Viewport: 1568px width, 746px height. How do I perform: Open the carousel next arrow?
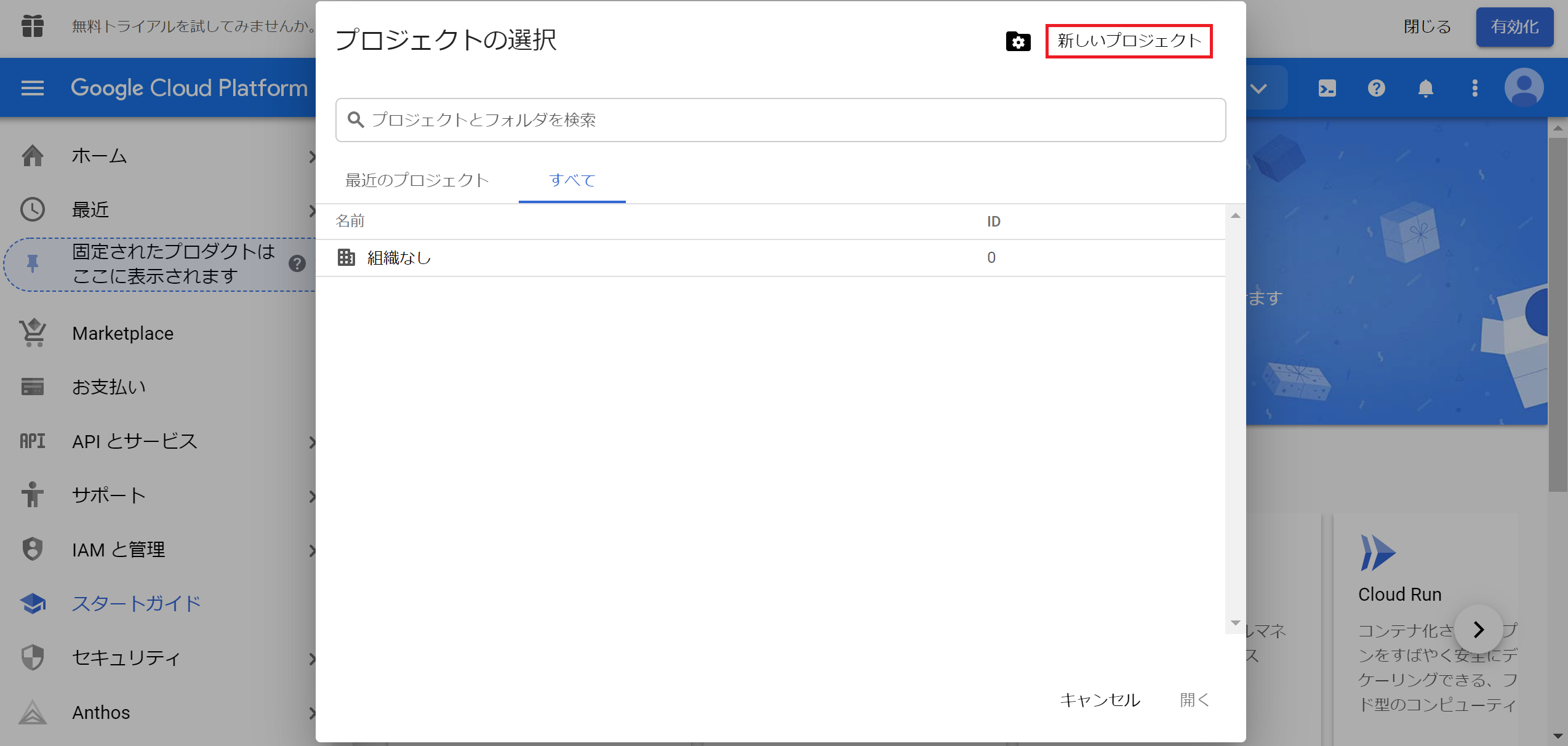point(1479,630)
